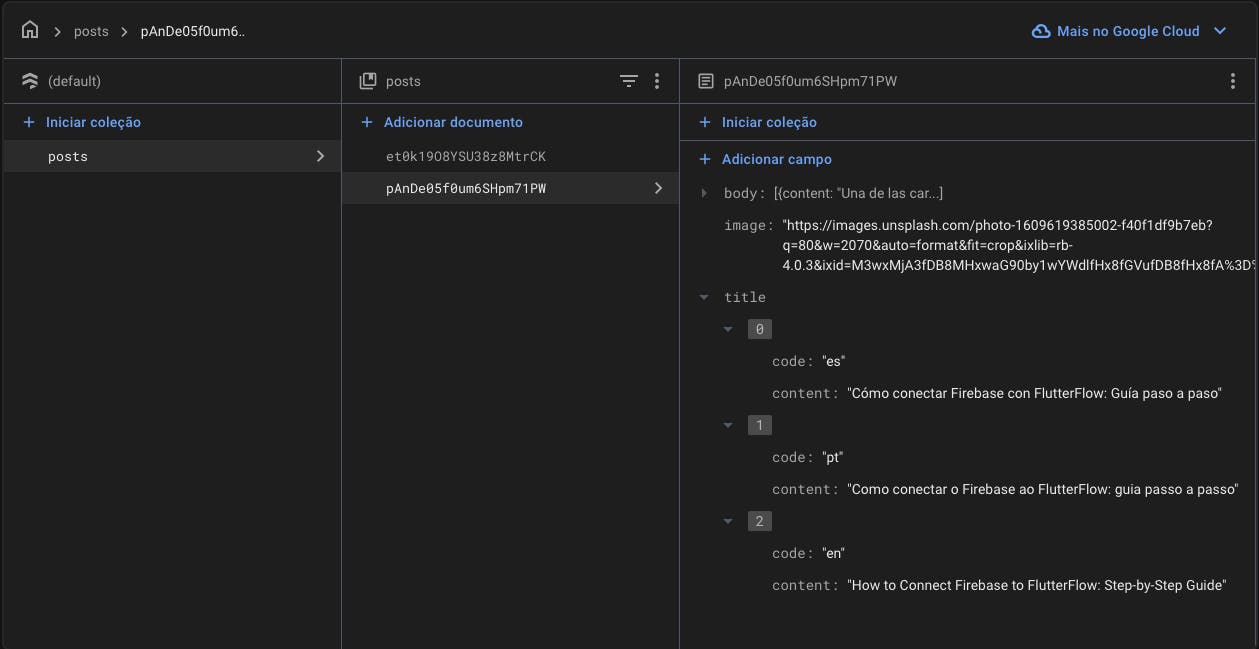The width and height of the screenshot is (1259, 649).
Task: Open the document panel three-dot menu
Action: pos(1232,81)
